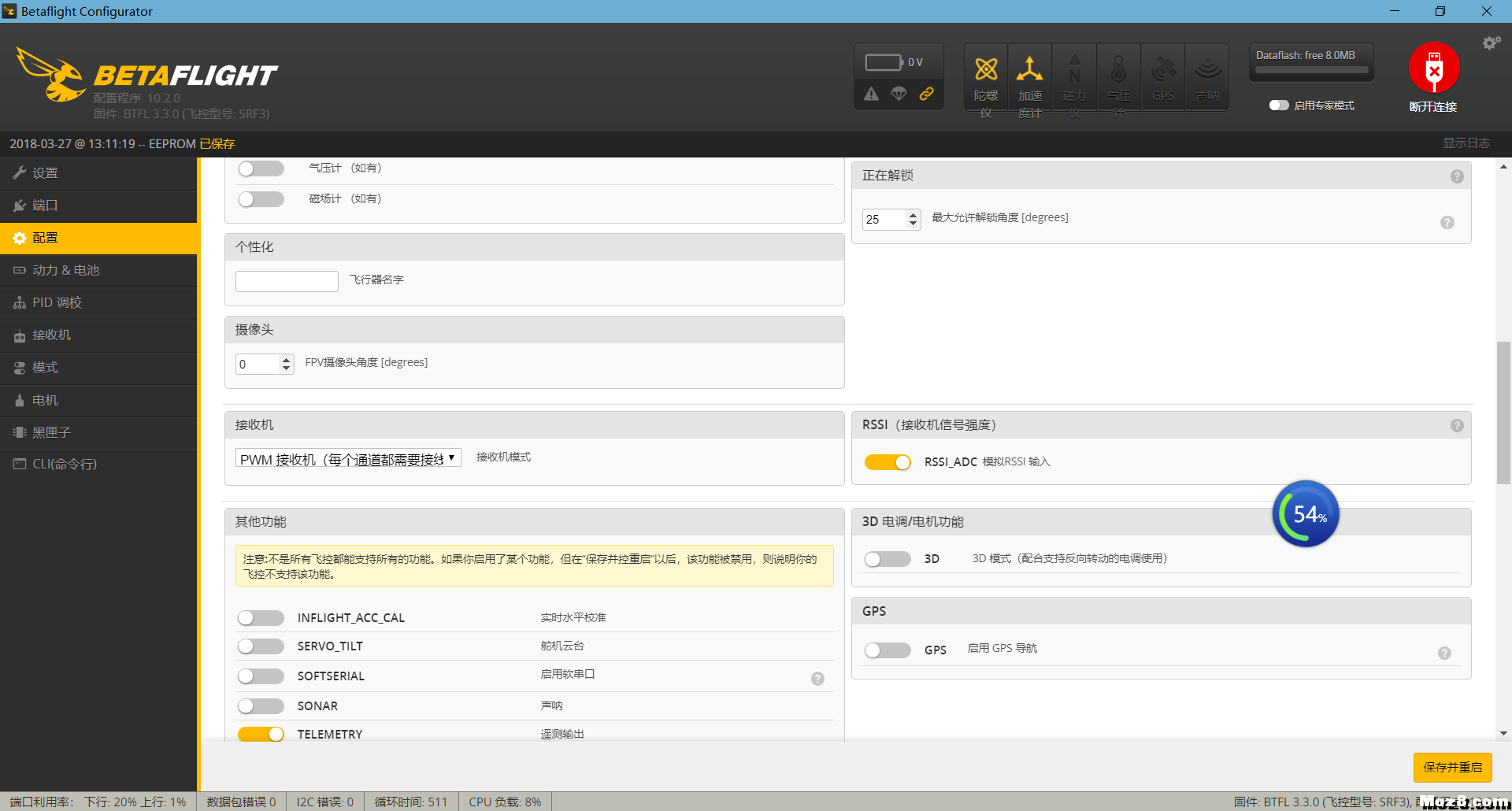Open 动力 & 电池 sidebar tab
The image size is (1512, 811).
(98, 270)
